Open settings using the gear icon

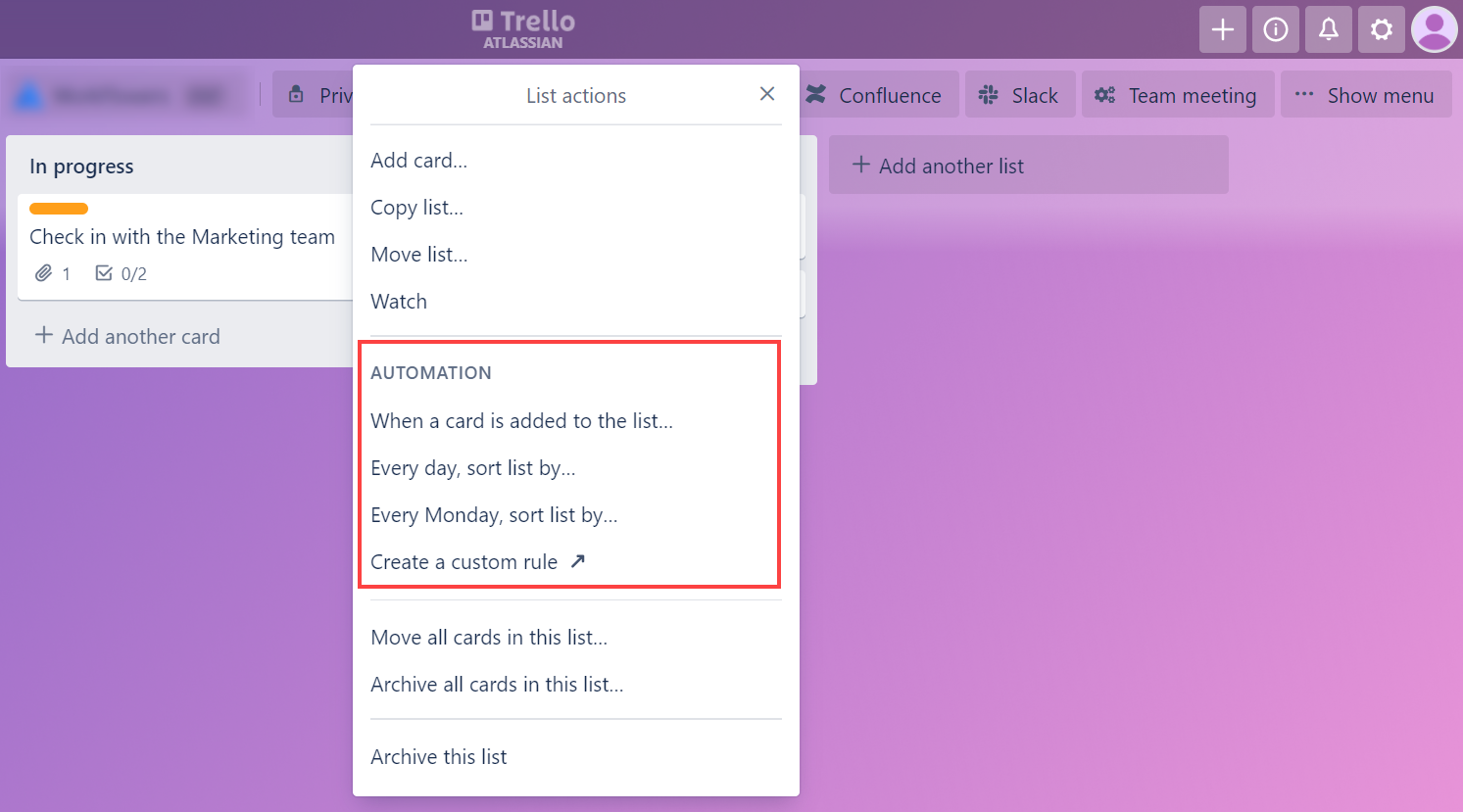coord(1381,29)
